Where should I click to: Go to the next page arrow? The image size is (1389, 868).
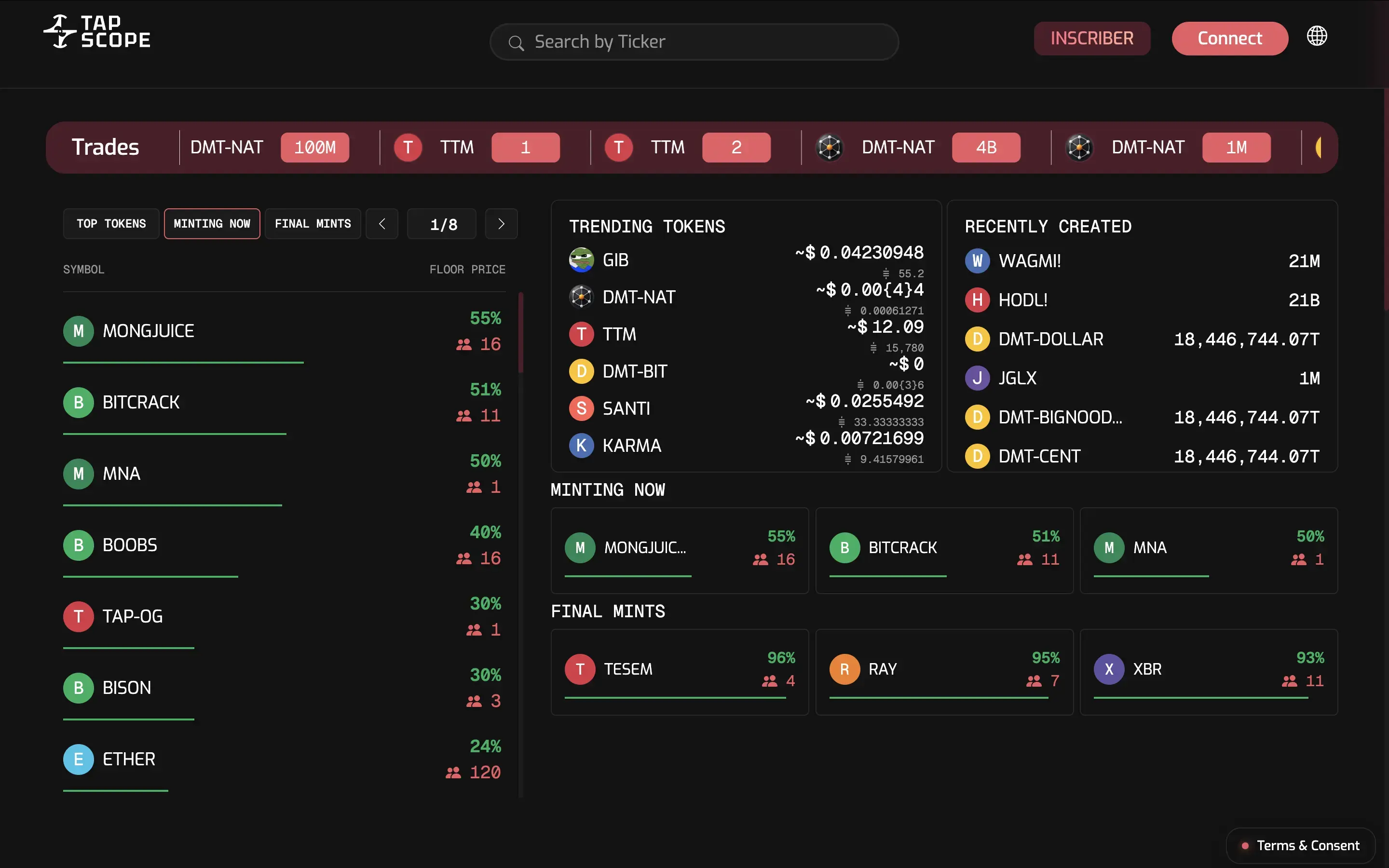pyautogui.click(x=501, y=224)
